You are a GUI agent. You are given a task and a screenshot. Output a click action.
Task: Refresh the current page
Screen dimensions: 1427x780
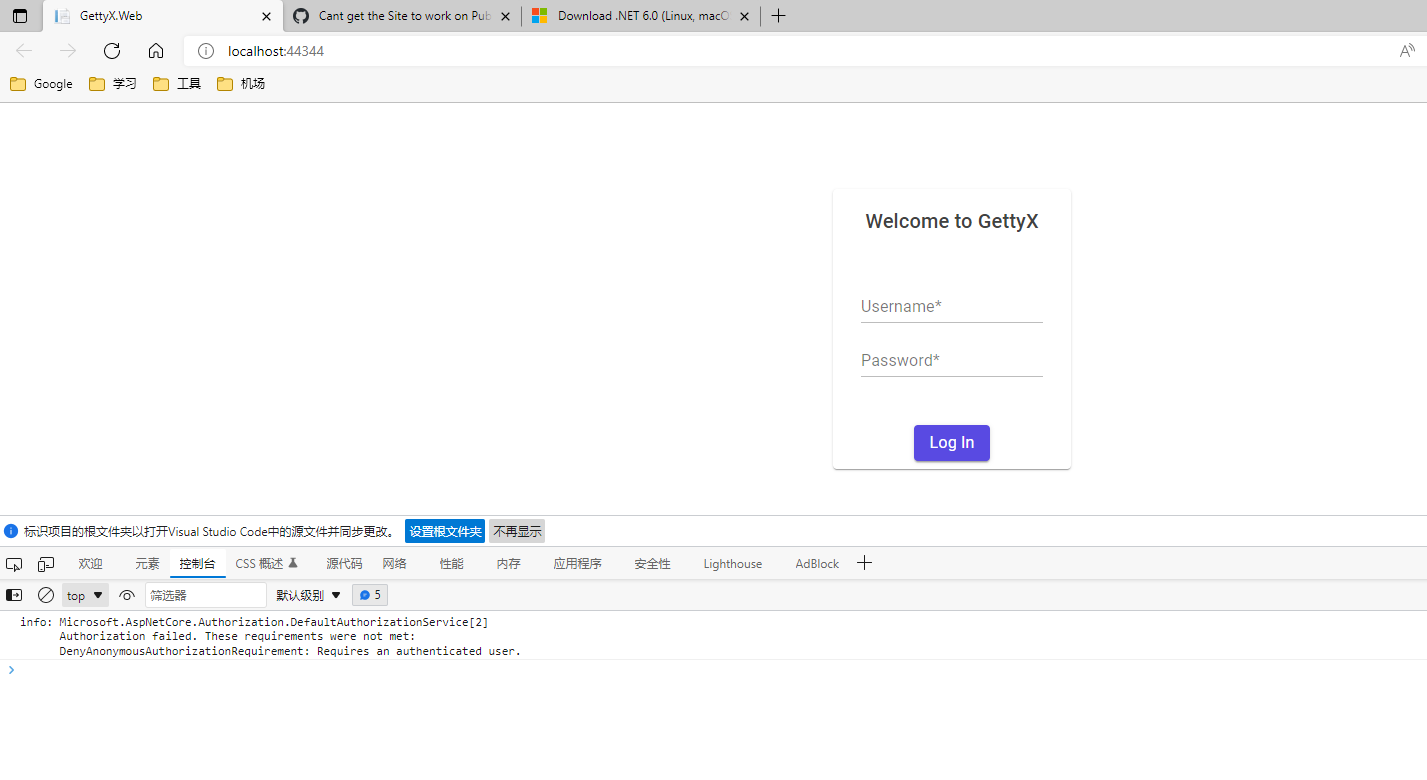click(x=111, y=50)
